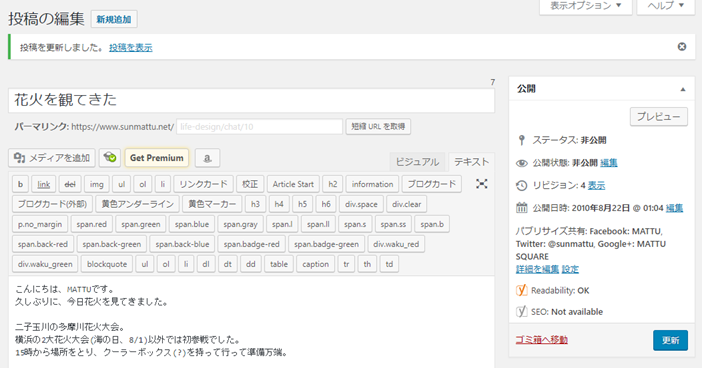702x368 pixels.
Task: Open Publicize 設定 link
Action: point(570,269)
